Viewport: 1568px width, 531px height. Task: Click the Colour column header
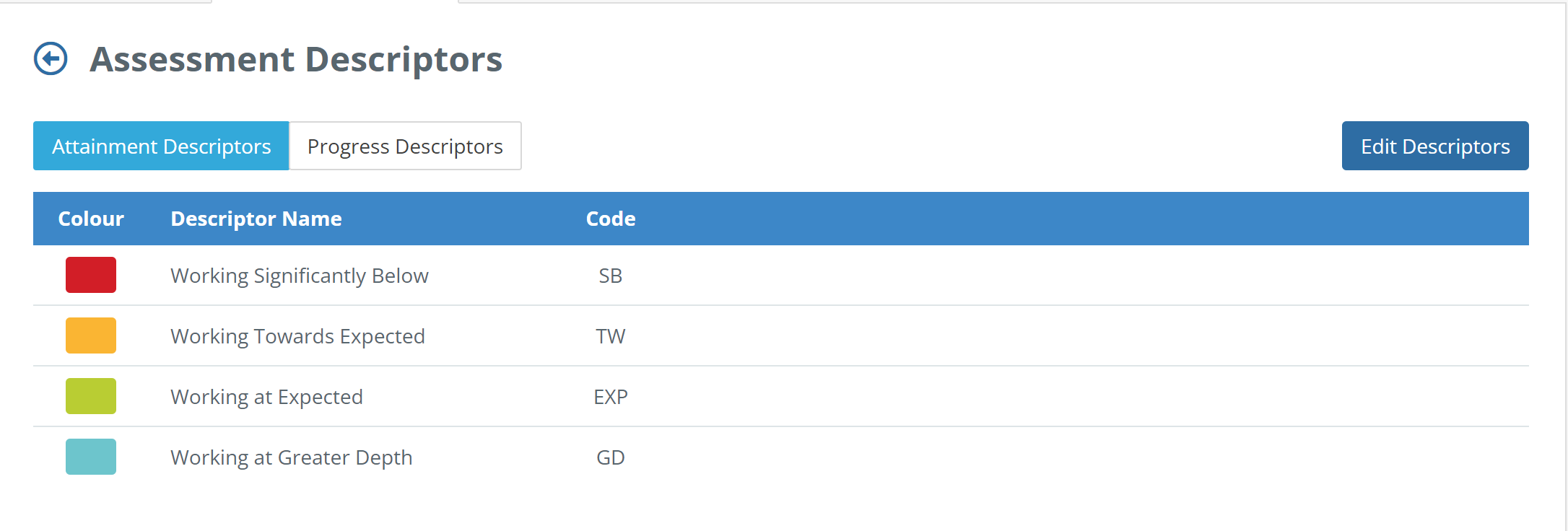pyautogui.click(x=91, y=219)
